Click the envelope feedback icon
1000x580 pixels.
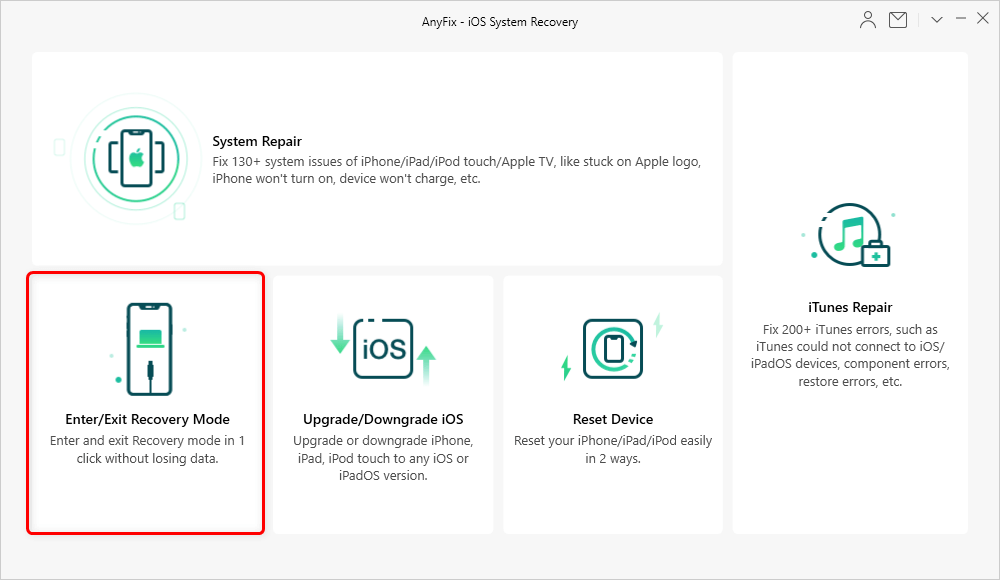tap(897, 20)
